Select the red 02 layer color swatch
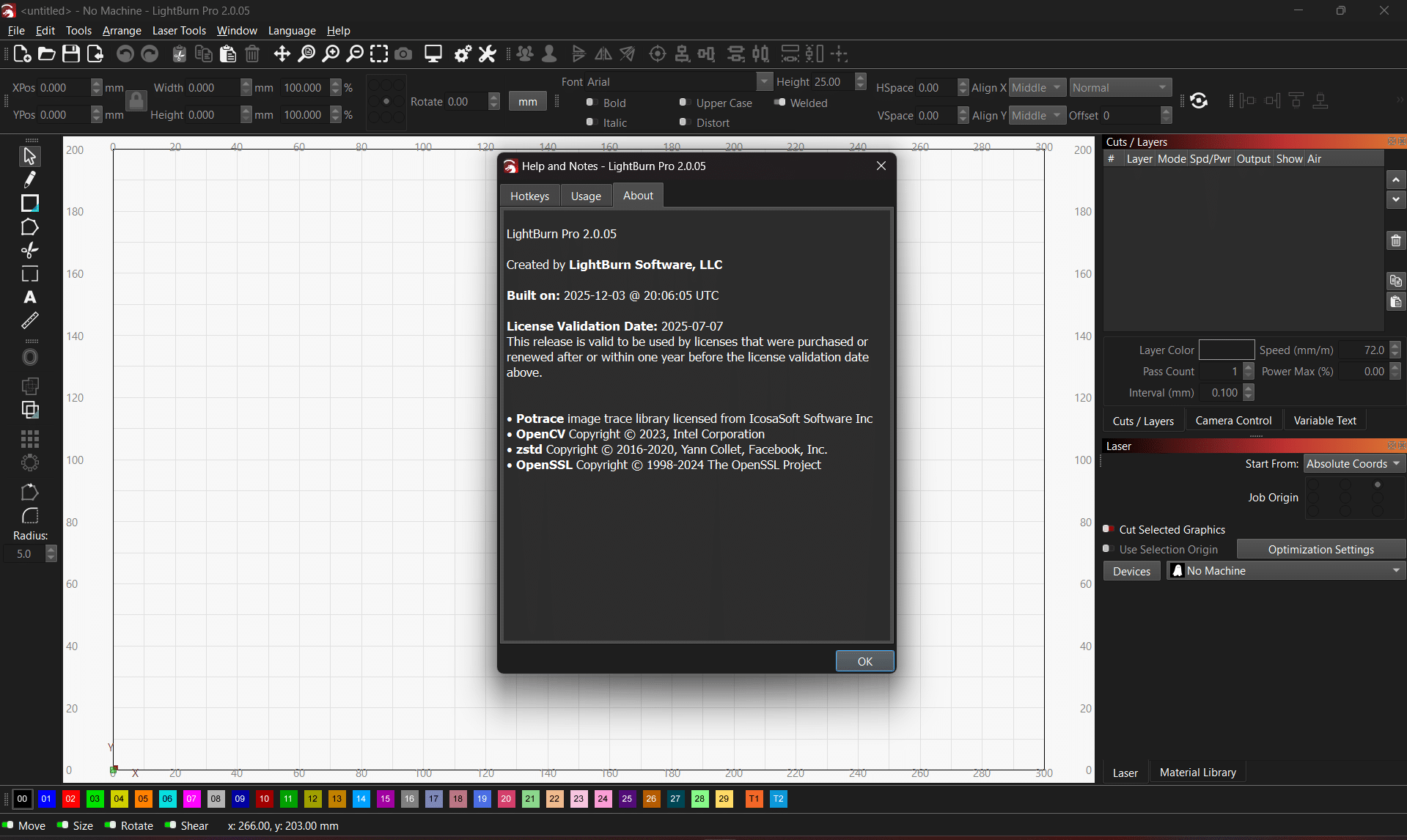This screenshot has width=1407, height=840. pos(70,799)
